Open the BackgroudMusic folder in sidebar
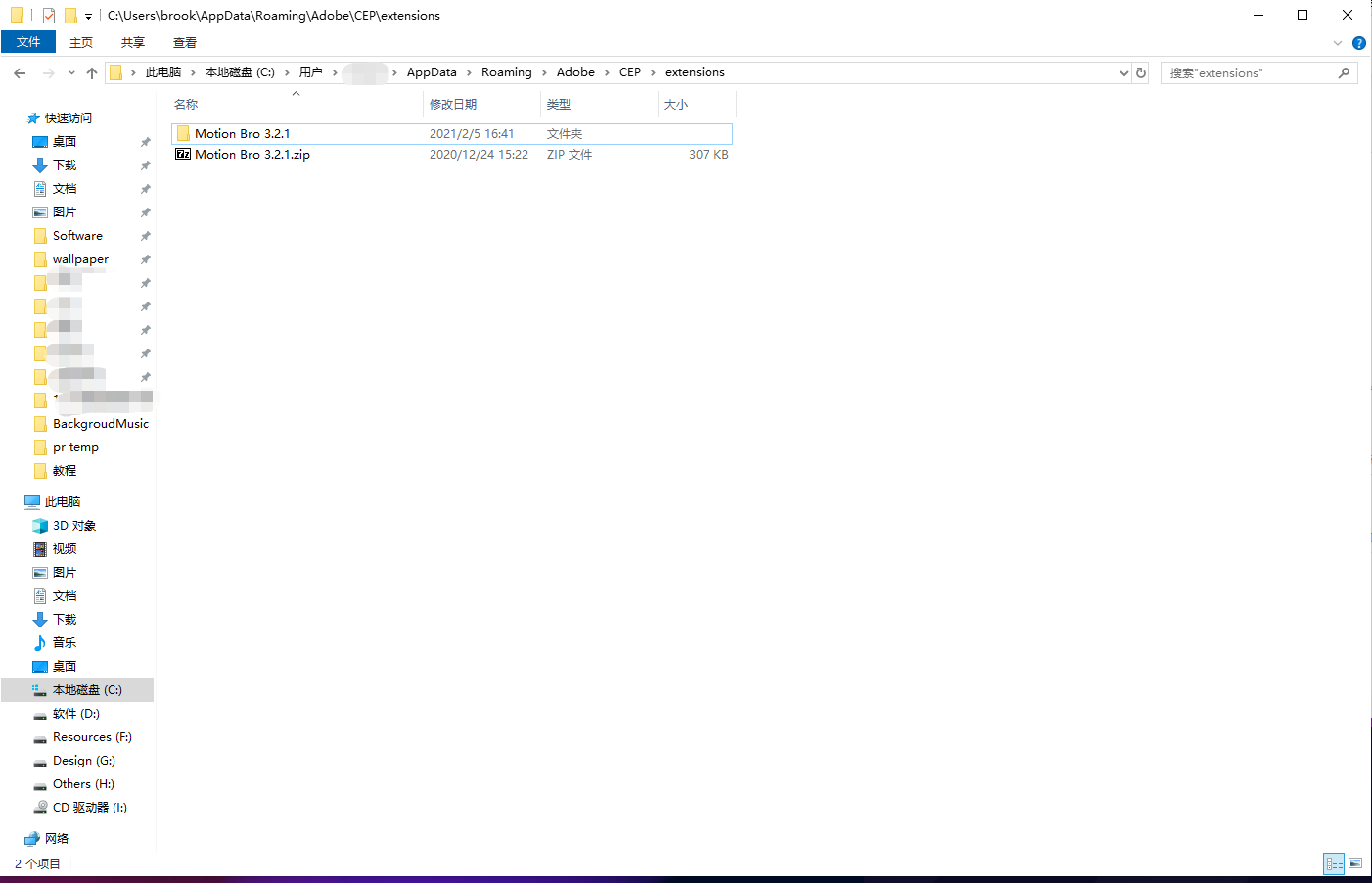 (101, 424)
